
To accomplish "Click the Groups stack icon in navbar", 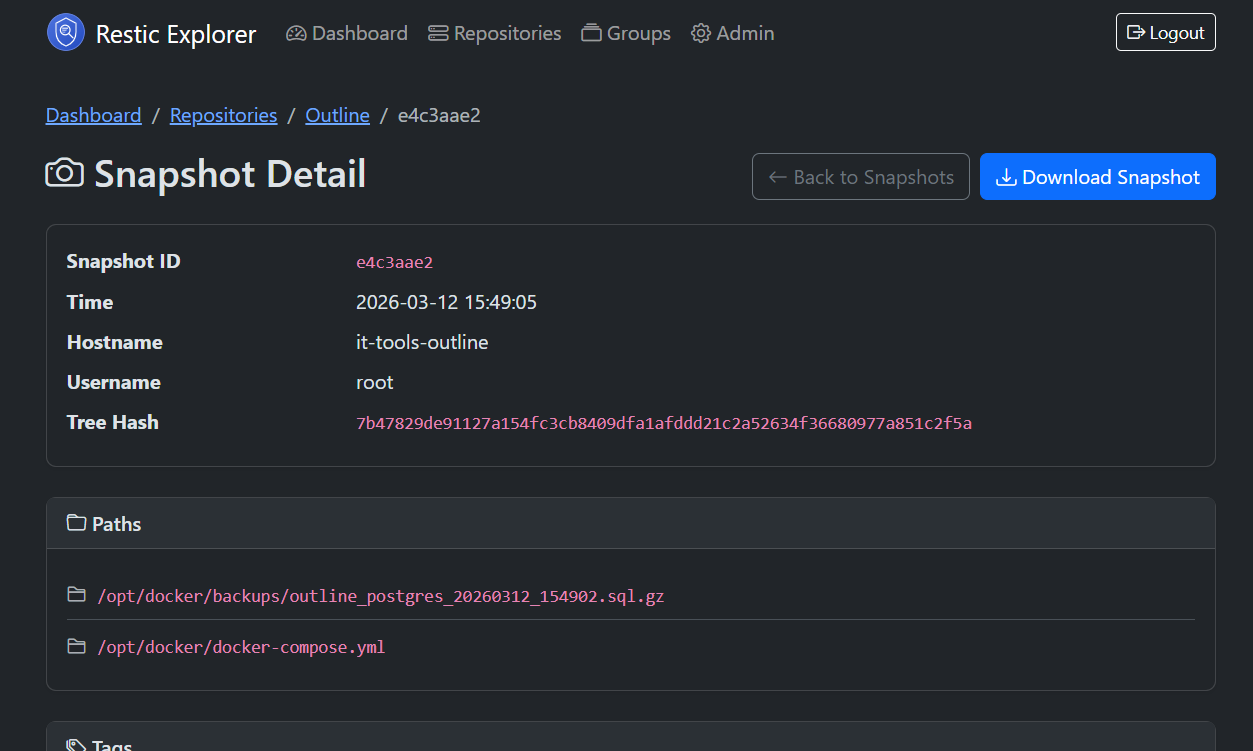I will pyautogui.click(x=591, y=33).
